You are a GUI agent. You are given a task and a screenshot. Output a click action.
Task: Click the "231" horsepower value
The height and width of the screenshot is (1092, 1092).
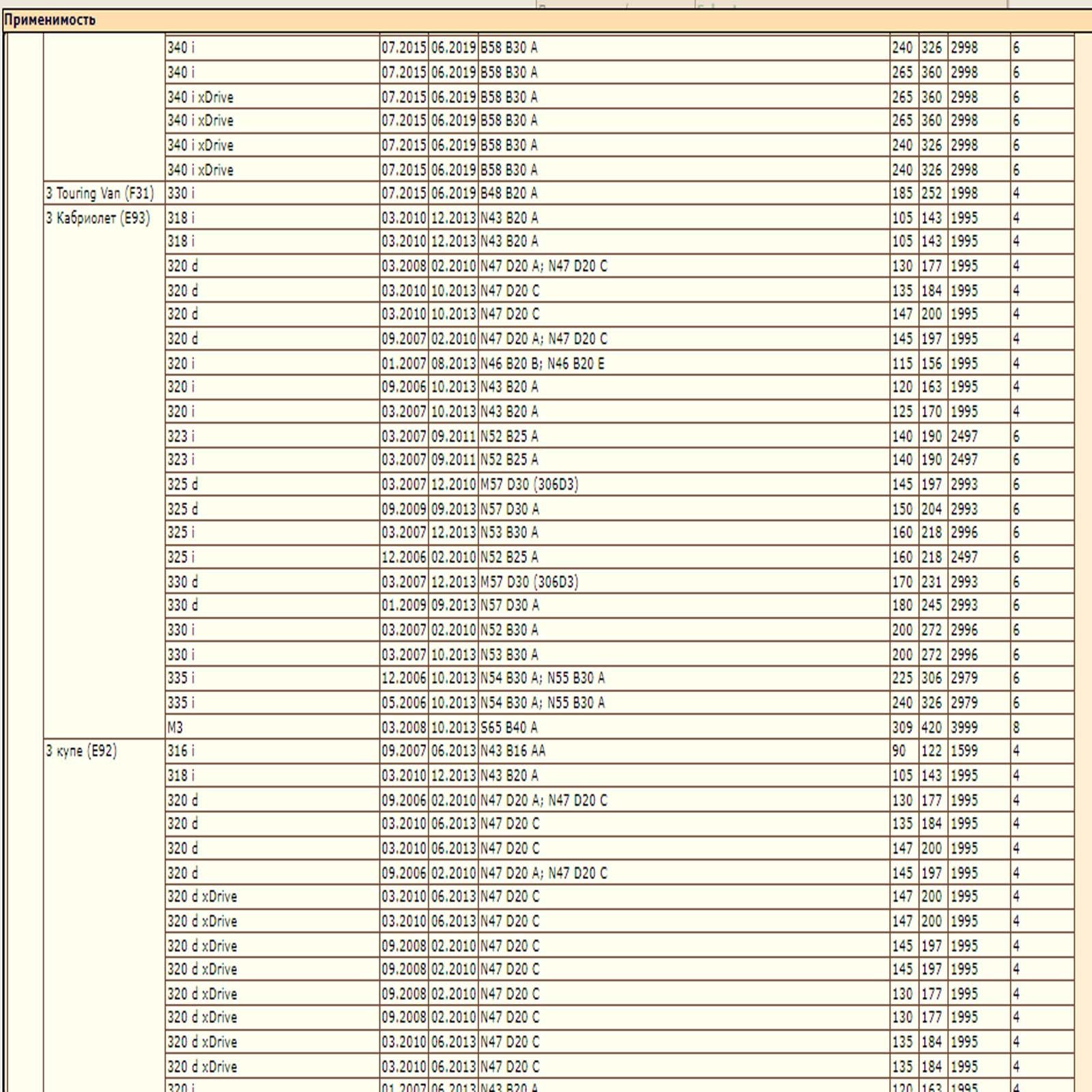[932, 582]
